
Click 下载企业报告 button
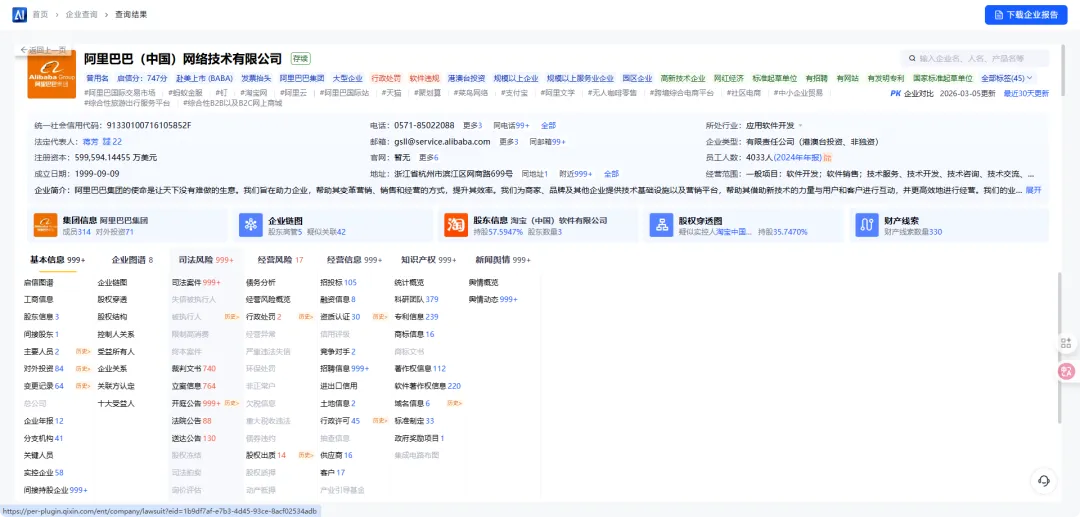pos(1026,14)
